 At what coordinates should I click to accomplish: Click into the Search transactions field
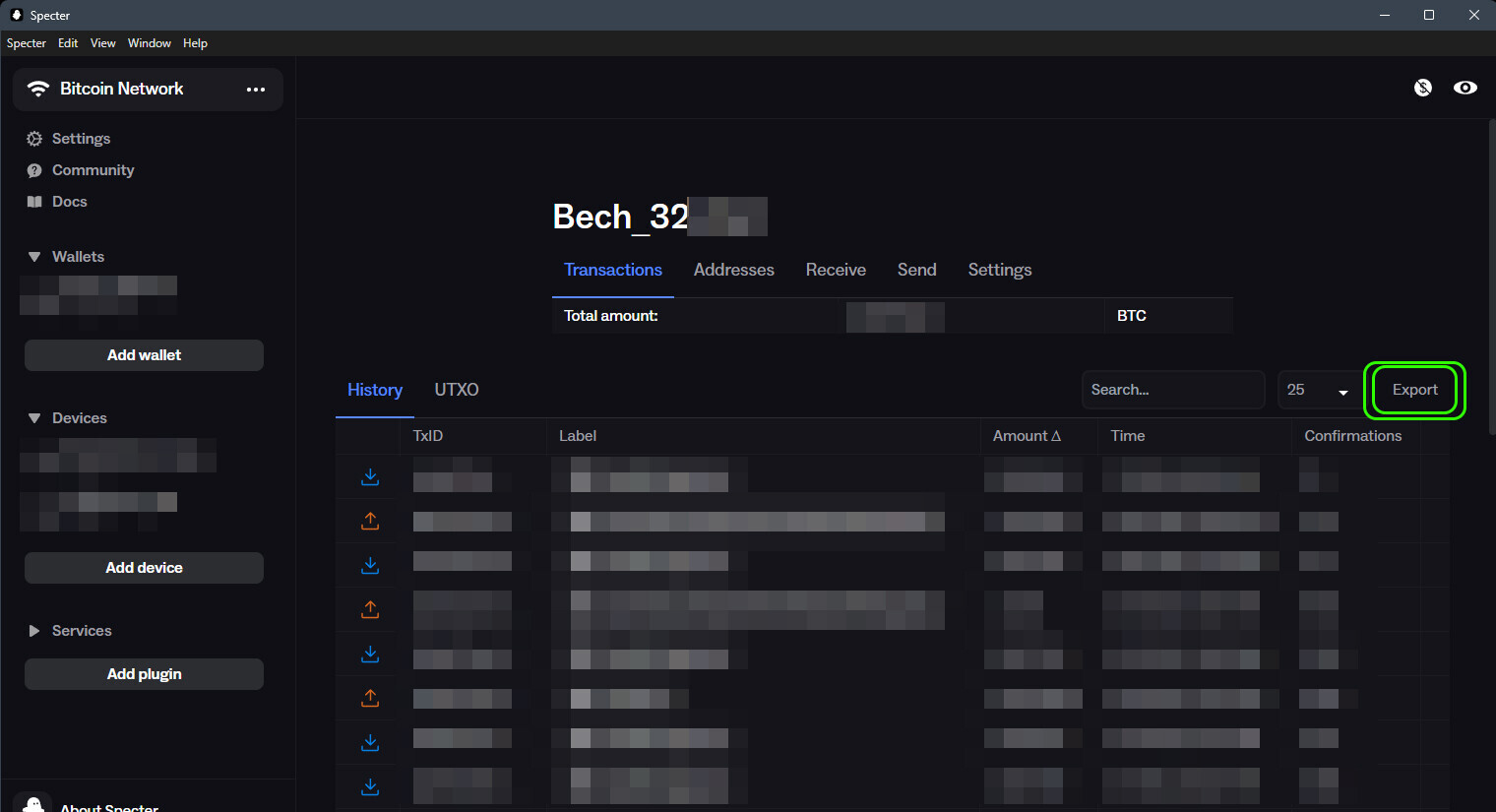(x=1173, y=390)
